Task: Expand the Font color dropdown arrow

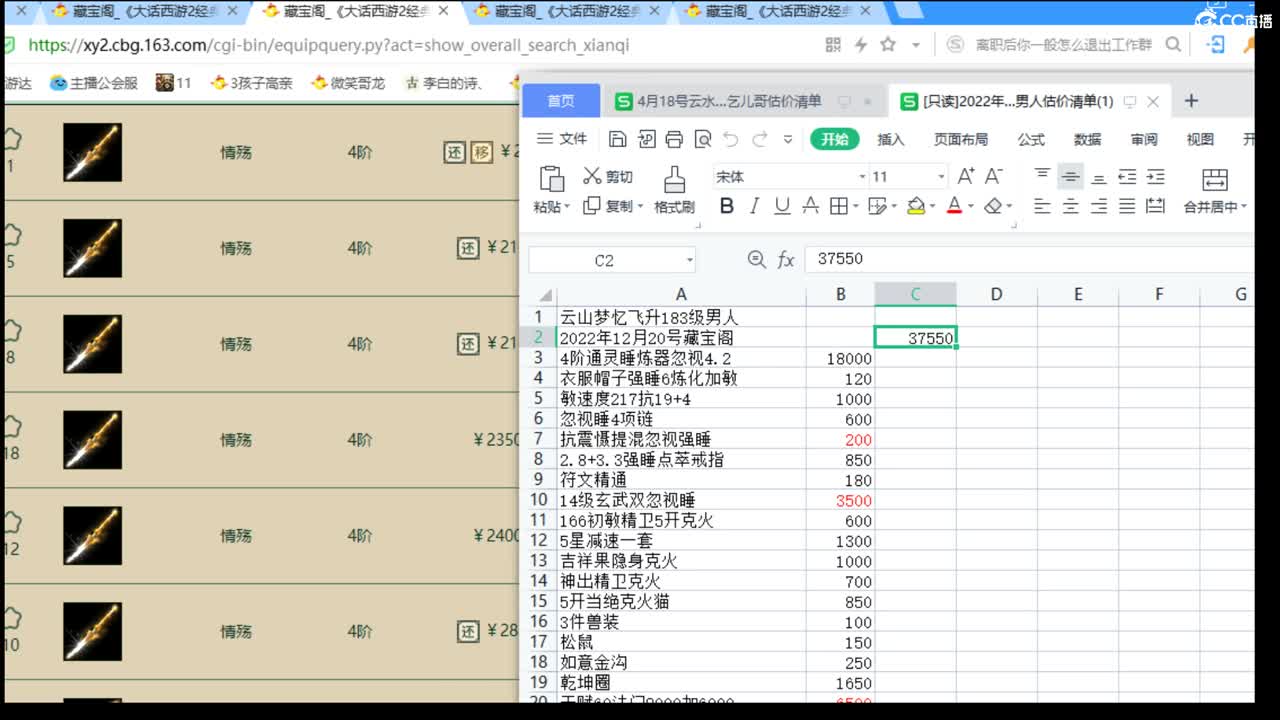Action: pos(971,207)
